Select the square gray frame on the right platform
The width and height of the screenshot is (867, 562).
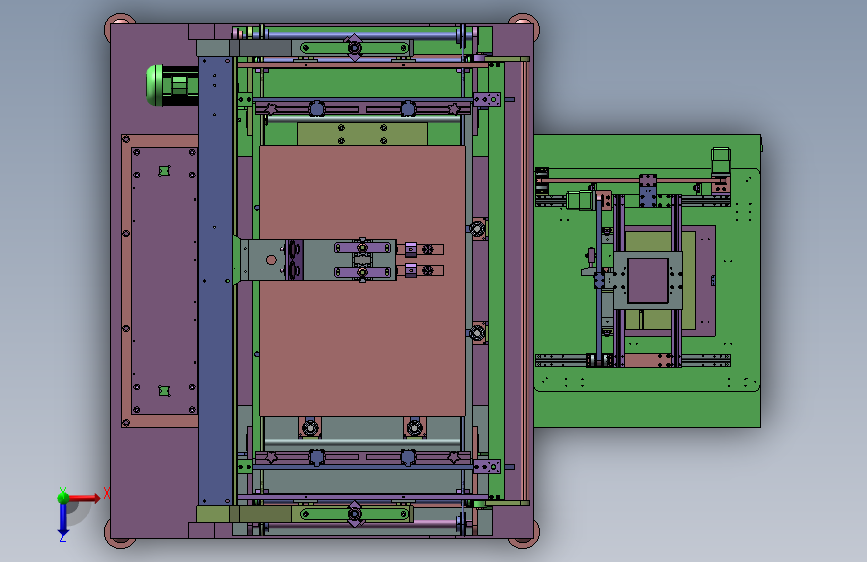(647, 280)
